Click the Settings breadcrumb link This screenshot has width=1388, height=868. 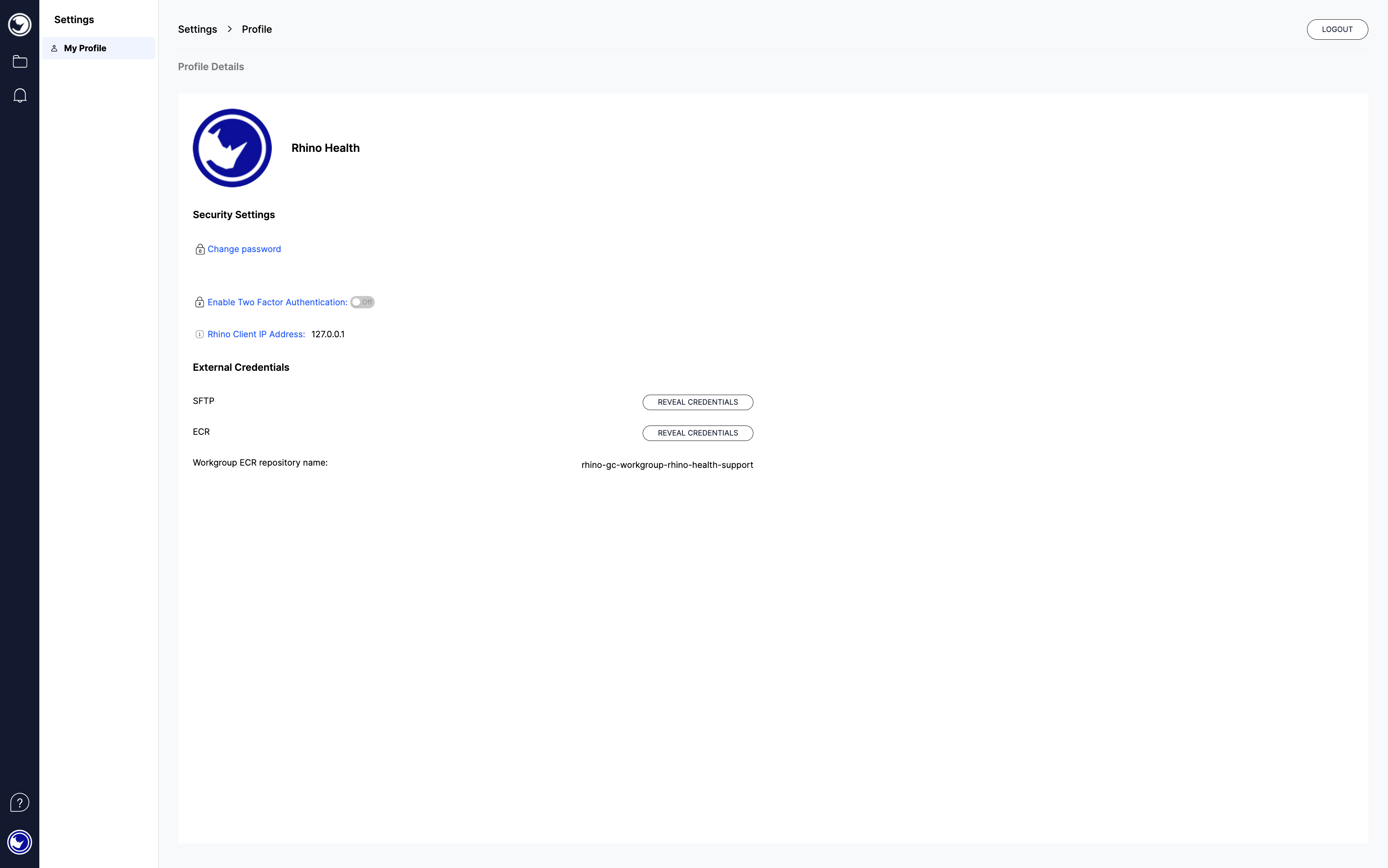coord(197,29)
